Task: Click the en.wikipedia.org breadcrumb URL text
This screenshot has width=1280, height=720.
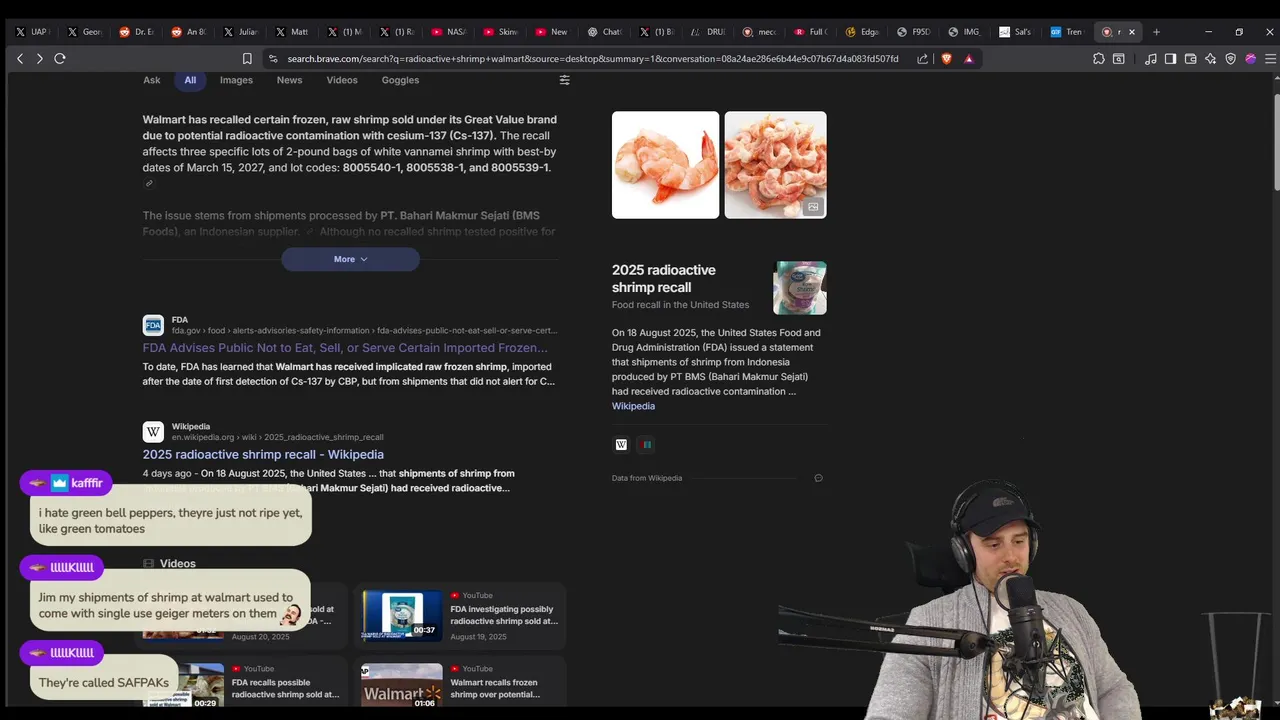Action: [277, 437]
